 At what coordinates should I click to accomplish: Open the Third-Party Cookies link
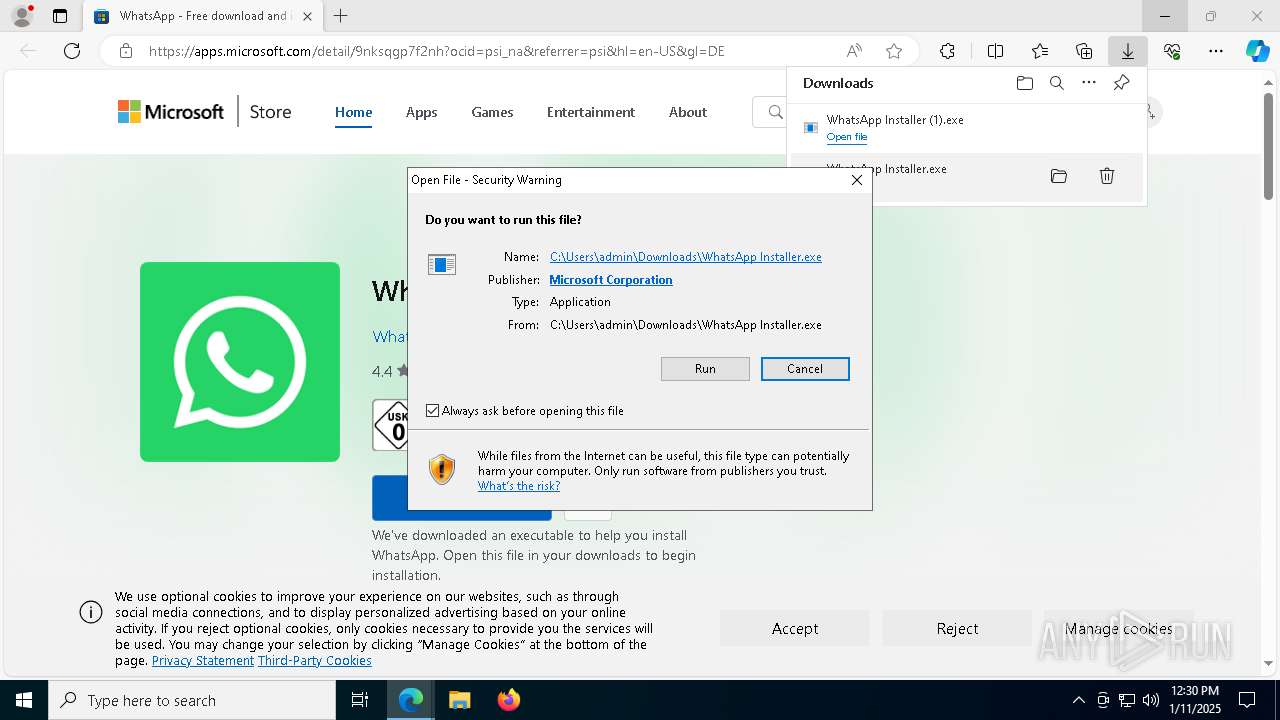pos(315,661)
